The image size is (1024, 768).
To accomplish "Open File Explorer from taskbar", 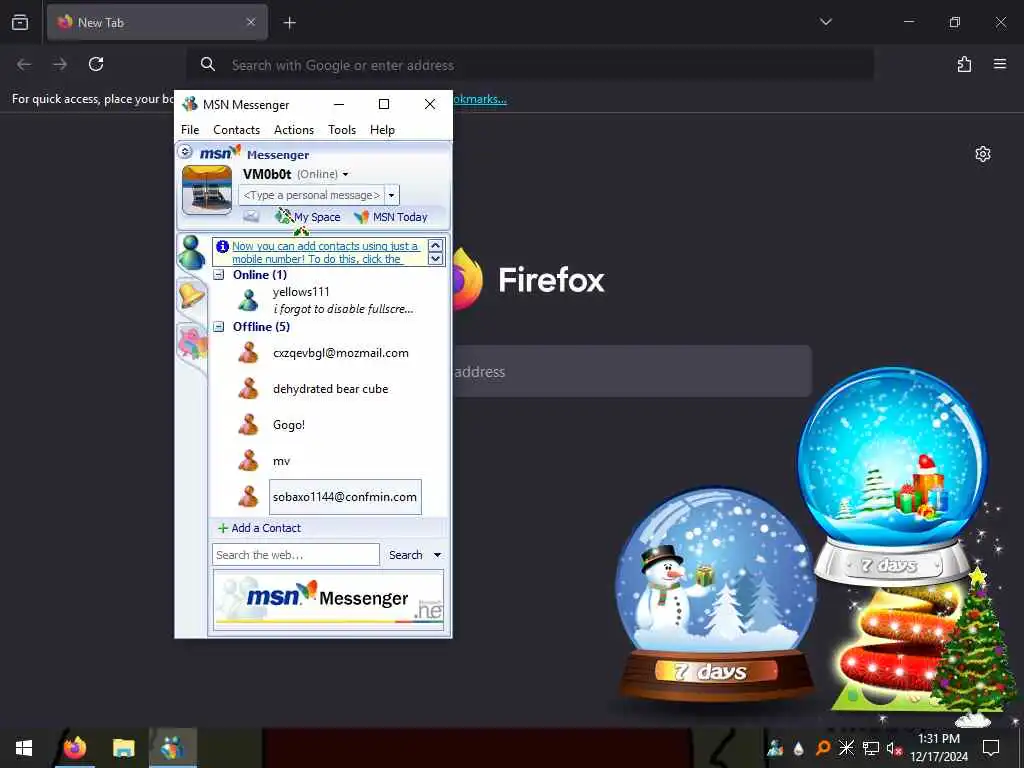I will click(x=123, y=747).
